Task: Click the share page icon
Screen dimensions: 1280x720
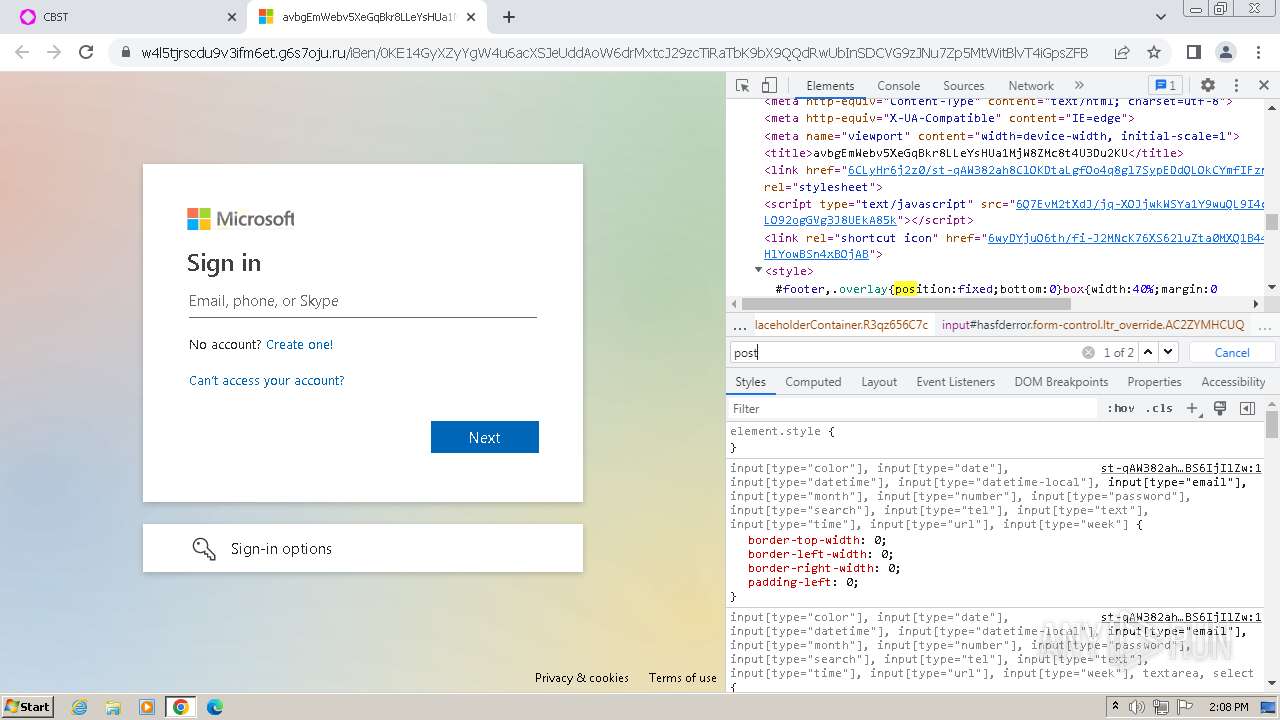Action: point(1122,52)
